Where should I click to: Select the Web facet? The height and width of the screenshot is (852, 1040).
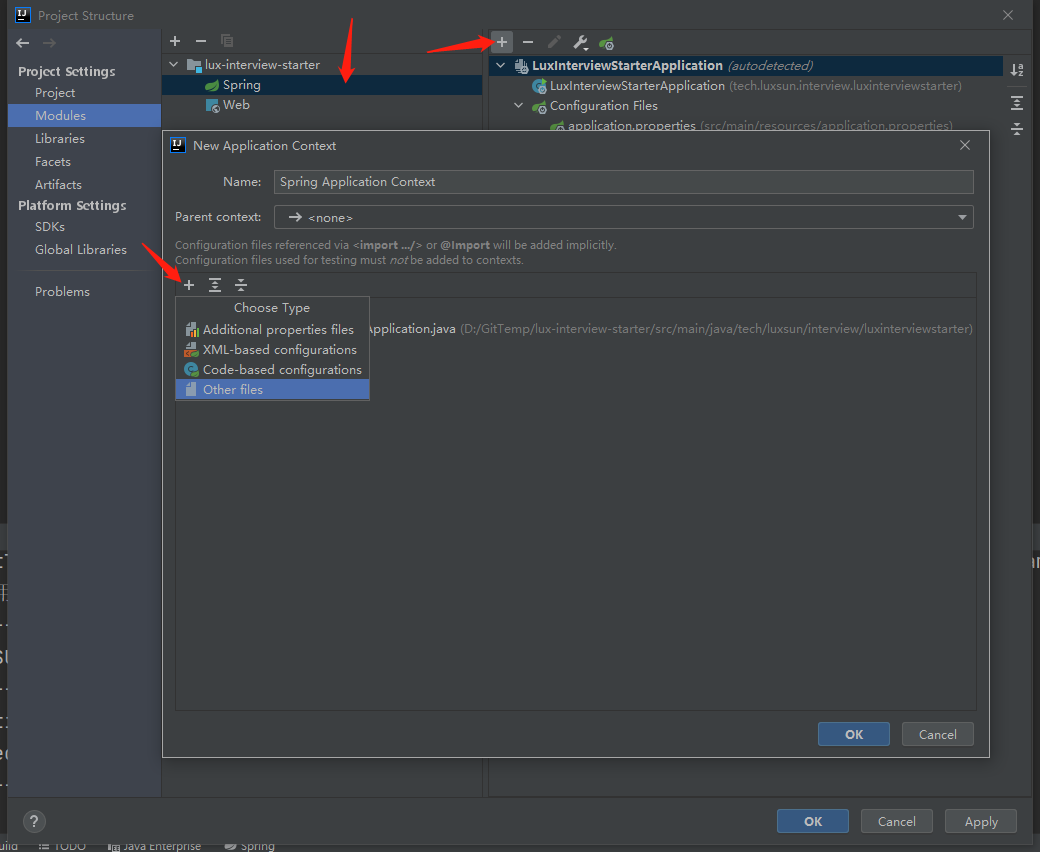tap(236, 105)
